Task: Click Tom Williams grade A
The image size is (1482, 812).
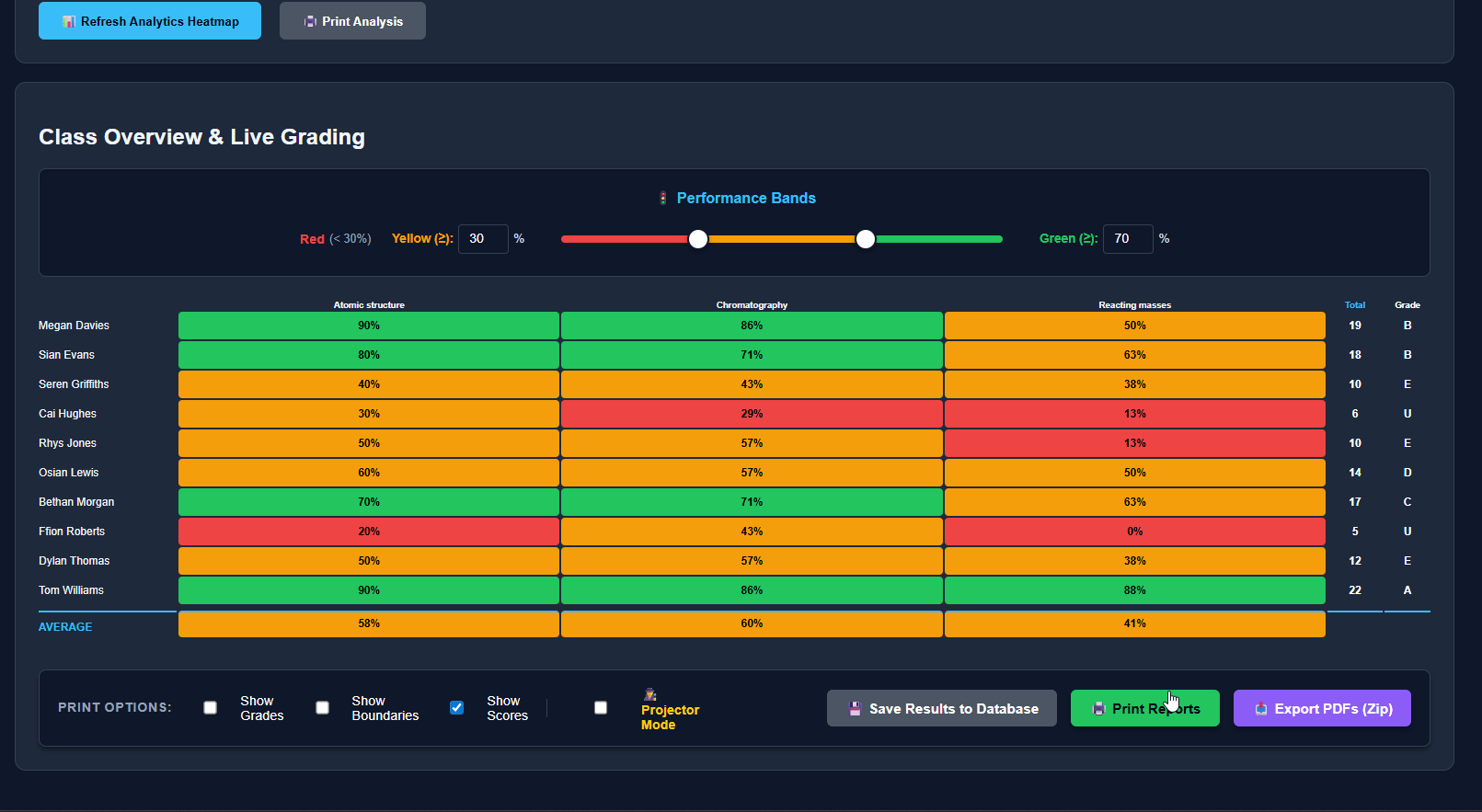Action: tap(1407, 590)
